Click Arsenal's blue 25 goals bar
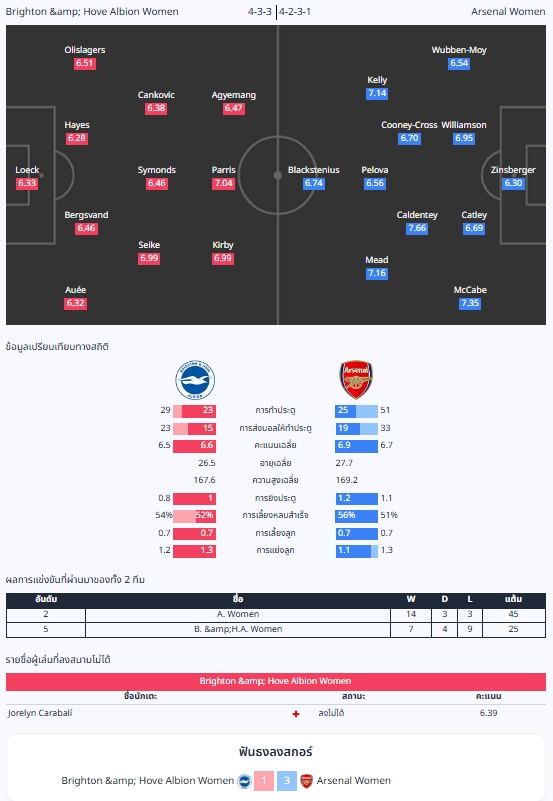553x801 pixels. pos(346,411)
